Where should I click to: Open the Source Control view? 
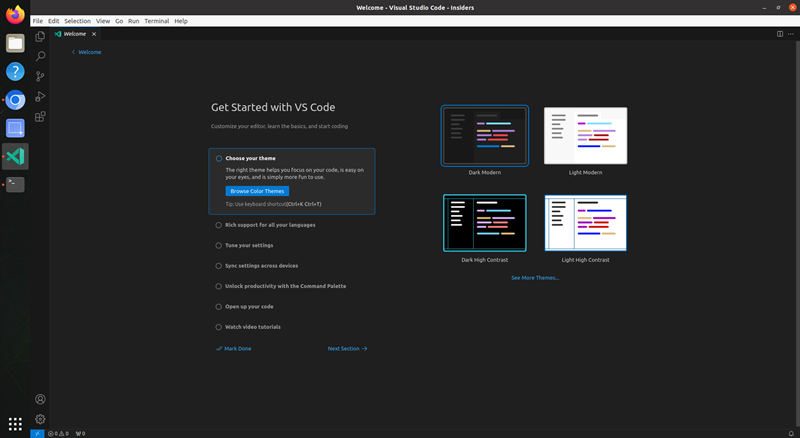(x=40, y=77)
